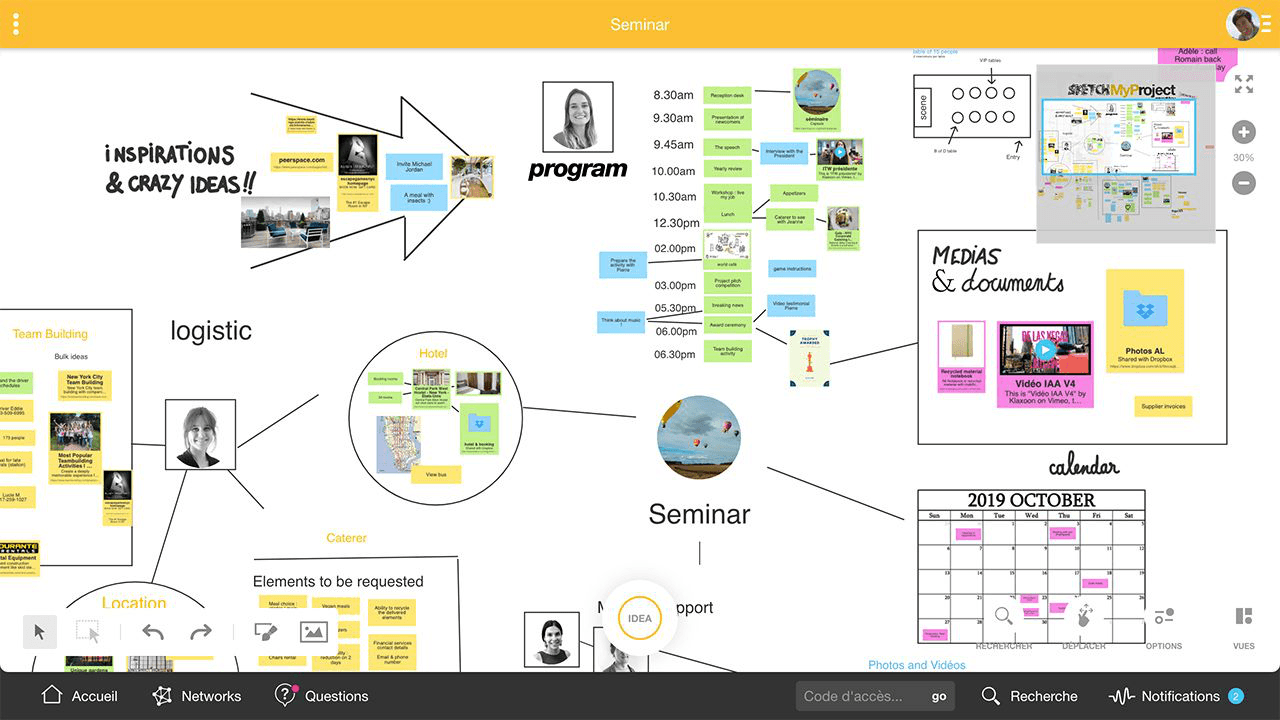This screenshot has width=1280, height=720.
Task: Click the Photos and Vidéos label
Action: [x=917, y=665]
